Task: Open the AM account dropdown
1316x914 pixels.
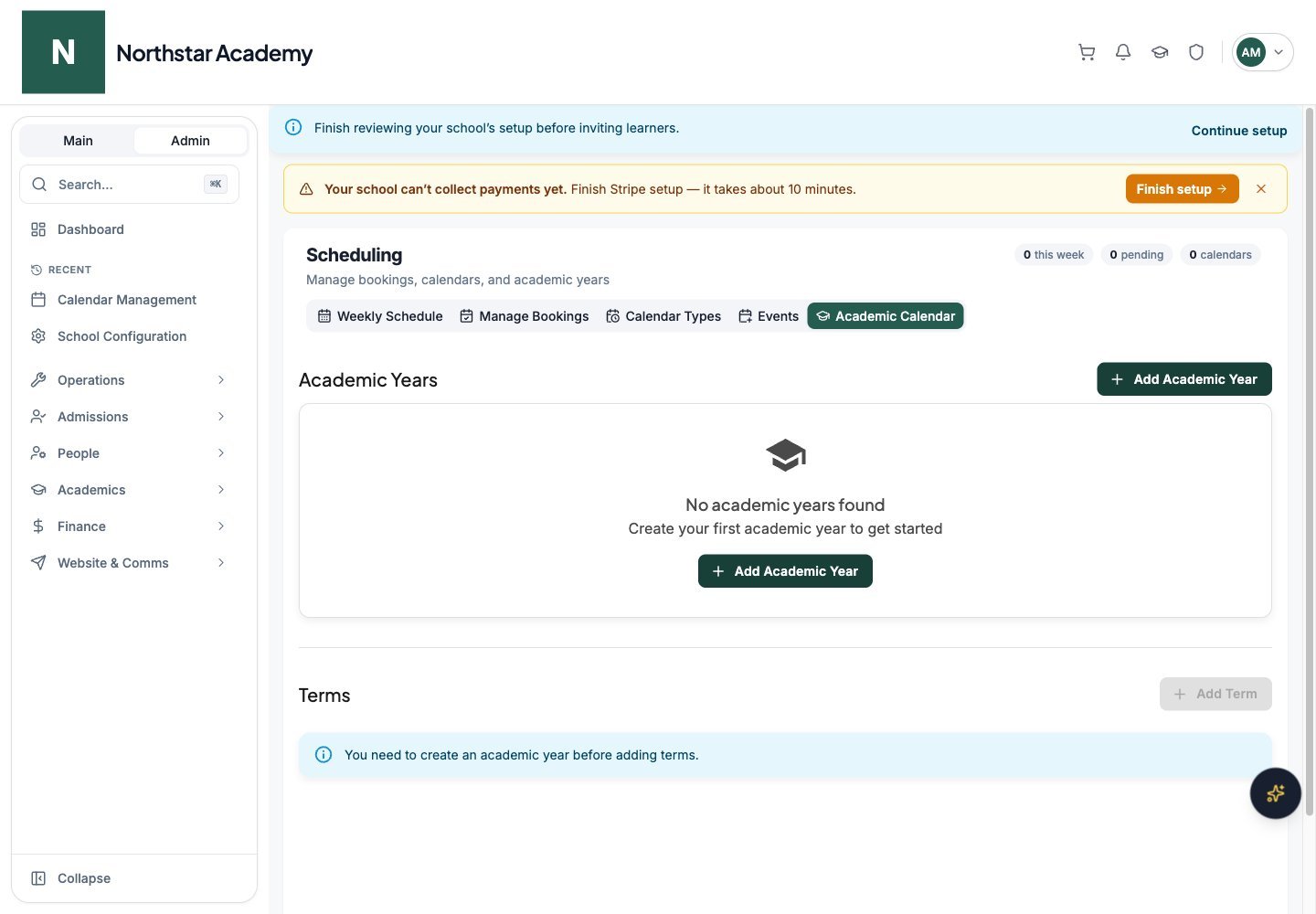Action: point(1262,52)
